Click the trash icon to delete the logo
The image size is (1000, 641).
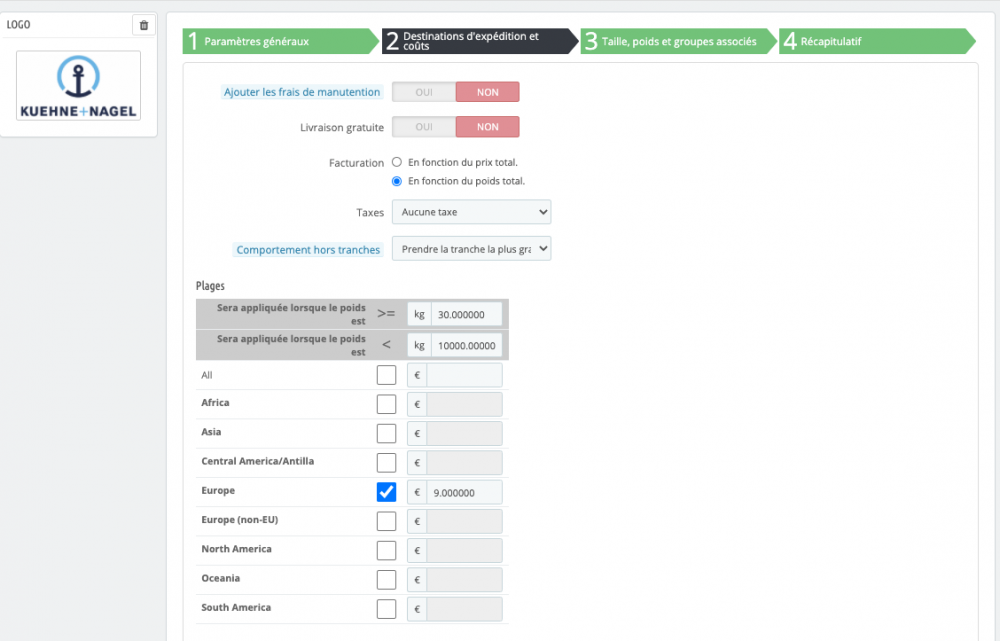tap(144, 25)
